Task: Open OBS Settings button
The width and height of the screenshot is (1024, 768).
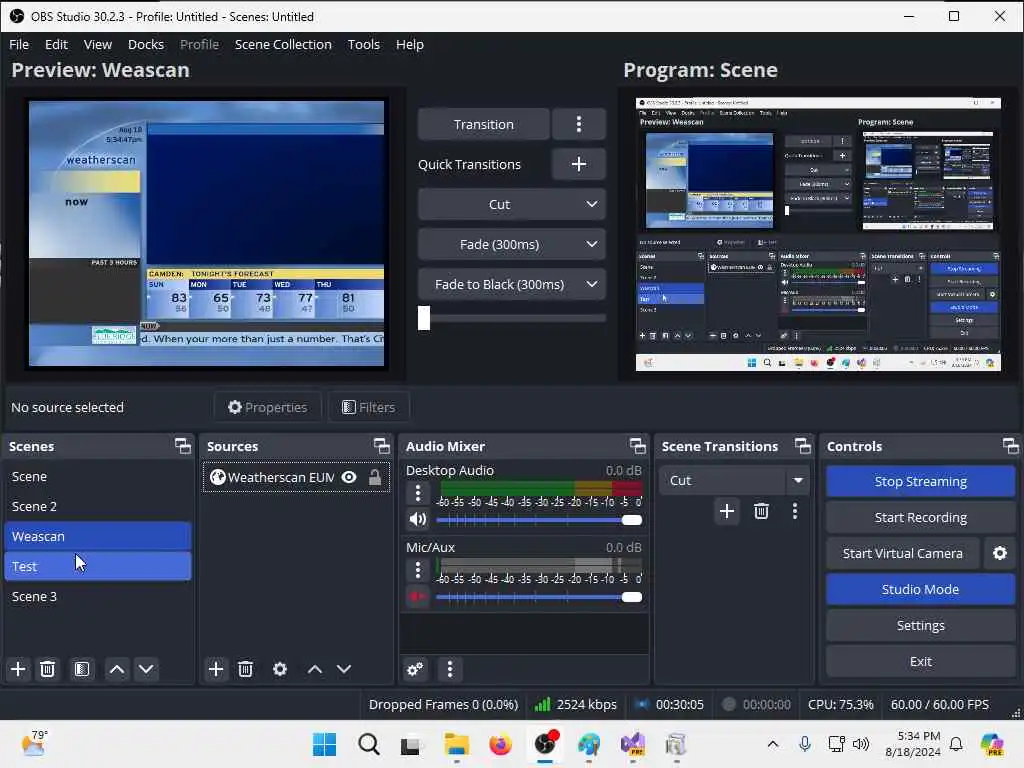Action: click(x=920, y=625)
